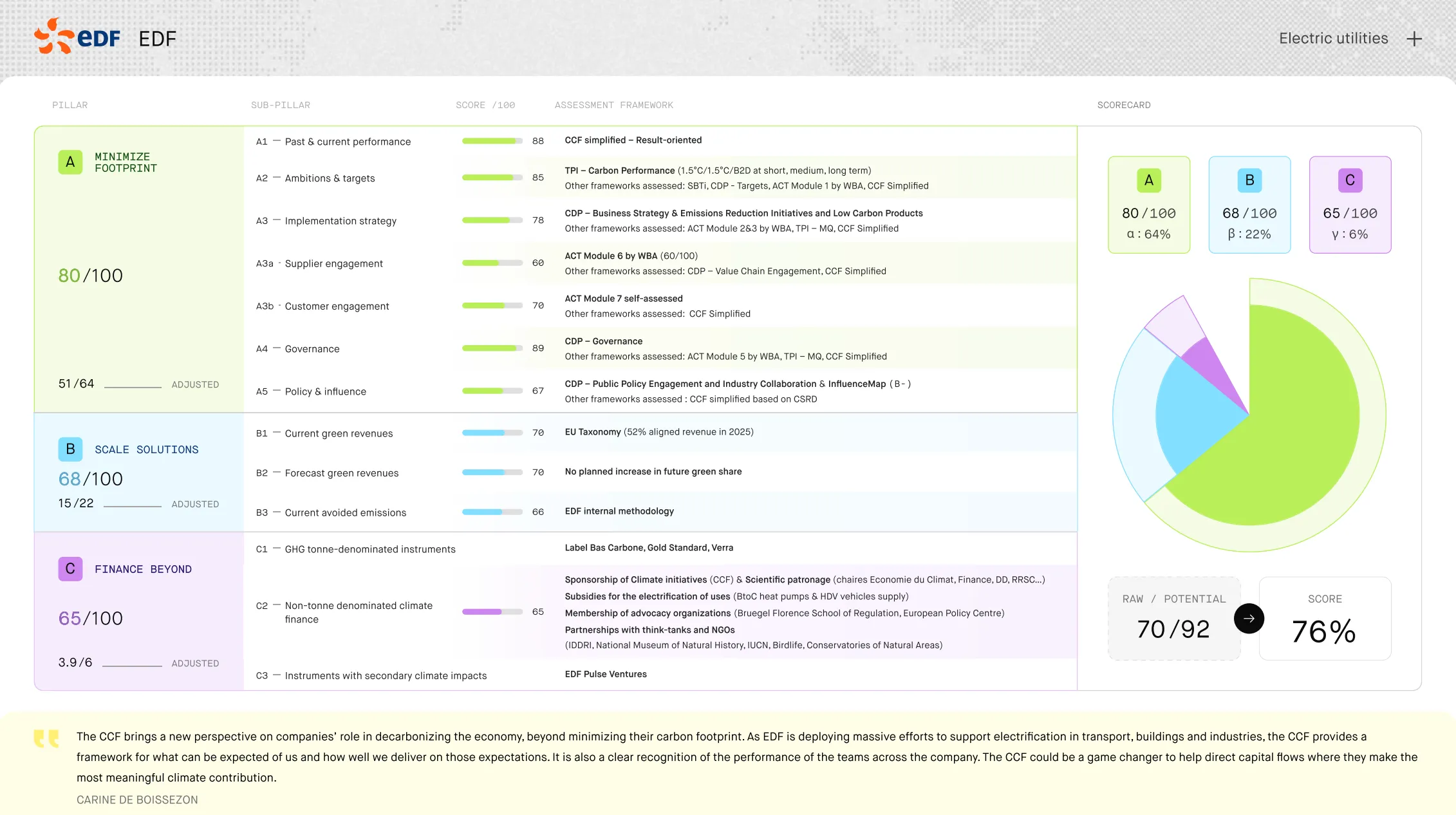
Task: Select the B1 Current green revenues row
Action: [660, 433]
